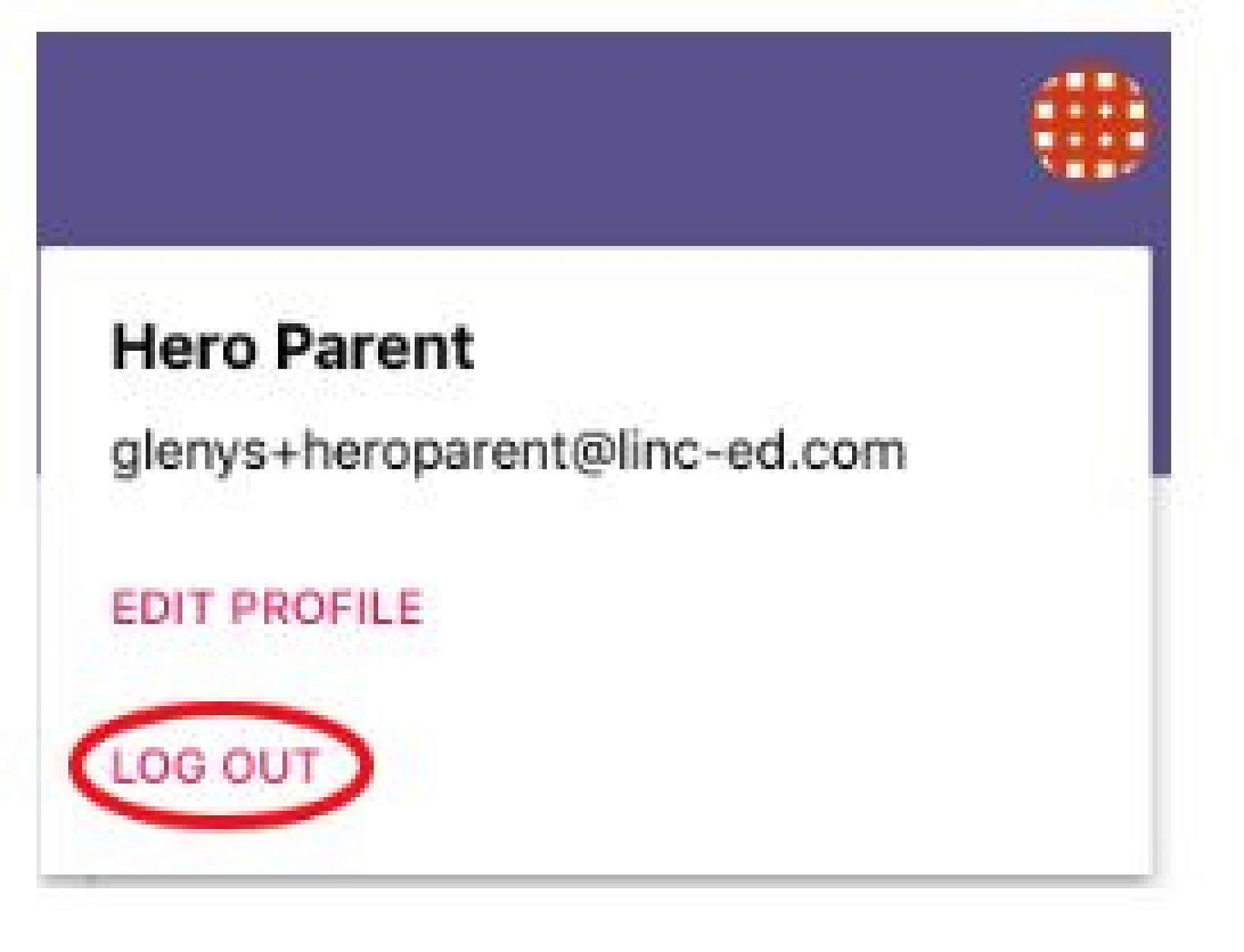The image size is (1244, 952).
Task: Edit the Hero Parent profile
Action: [x=267, y=606]
